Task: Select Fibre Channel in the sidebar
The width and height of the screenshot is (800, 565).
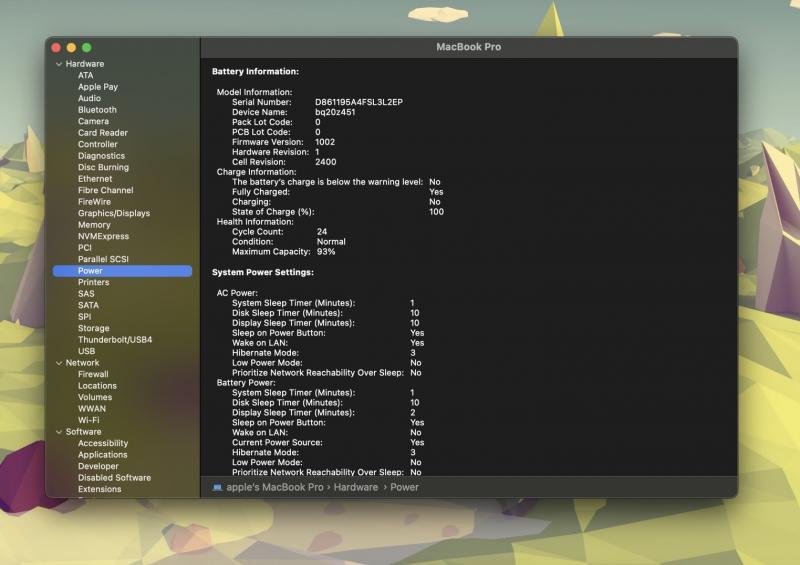Action: pyautogui.click(x=106, y=190)
